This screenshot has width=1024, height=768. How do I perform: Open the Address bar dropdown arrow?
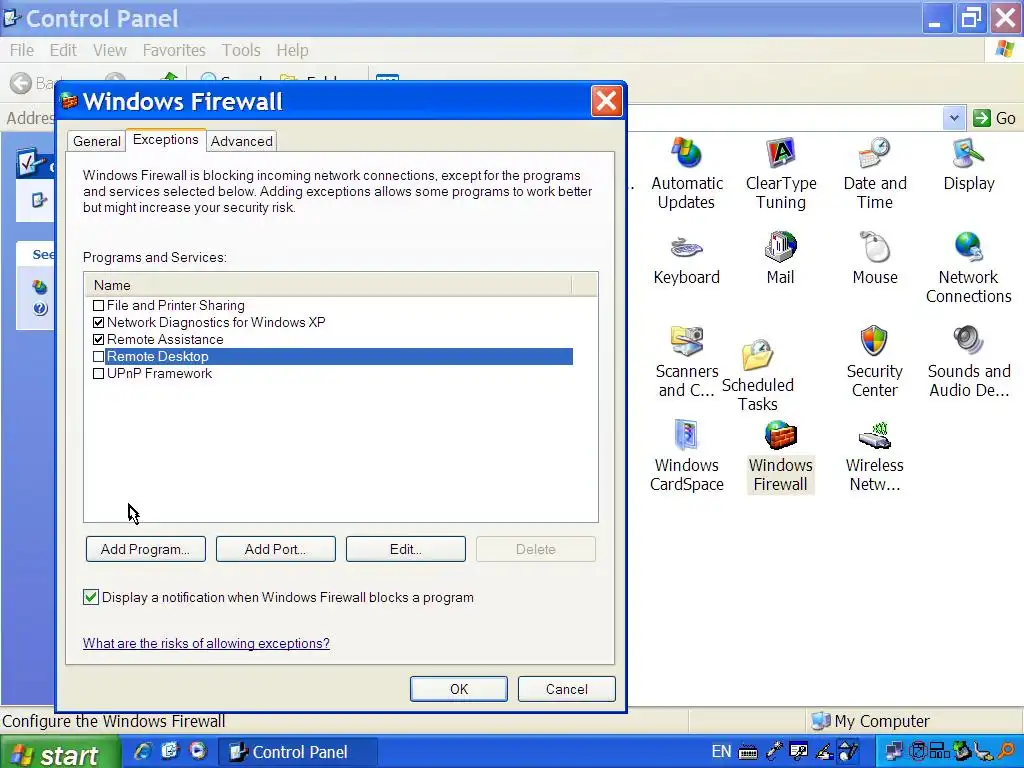point(953,118)
